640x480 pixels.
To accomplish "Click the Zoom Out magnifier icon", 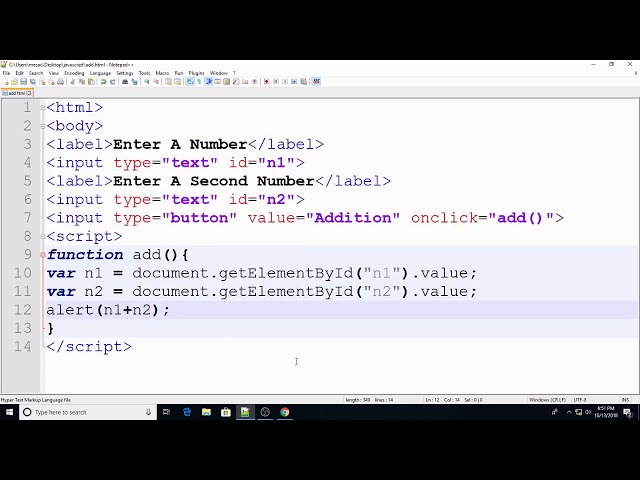I will pos(156,82).
